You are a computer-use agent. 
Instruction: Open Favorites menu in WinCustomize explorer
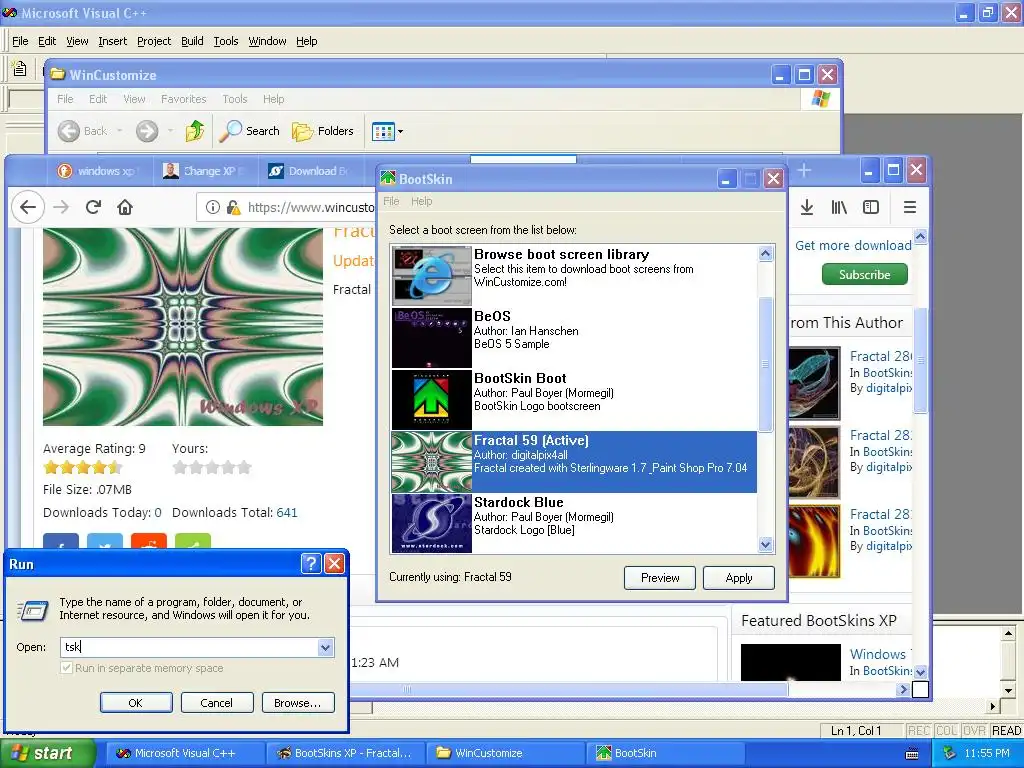click(184, 99)
